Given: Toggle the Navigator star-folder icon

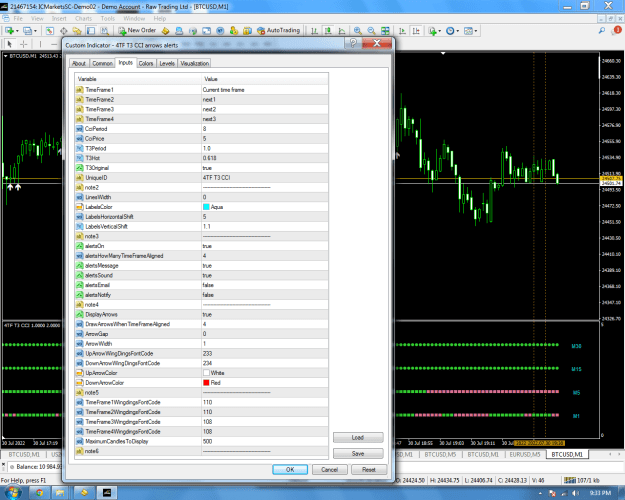Looking at the screenshot, I should [77, 31].
